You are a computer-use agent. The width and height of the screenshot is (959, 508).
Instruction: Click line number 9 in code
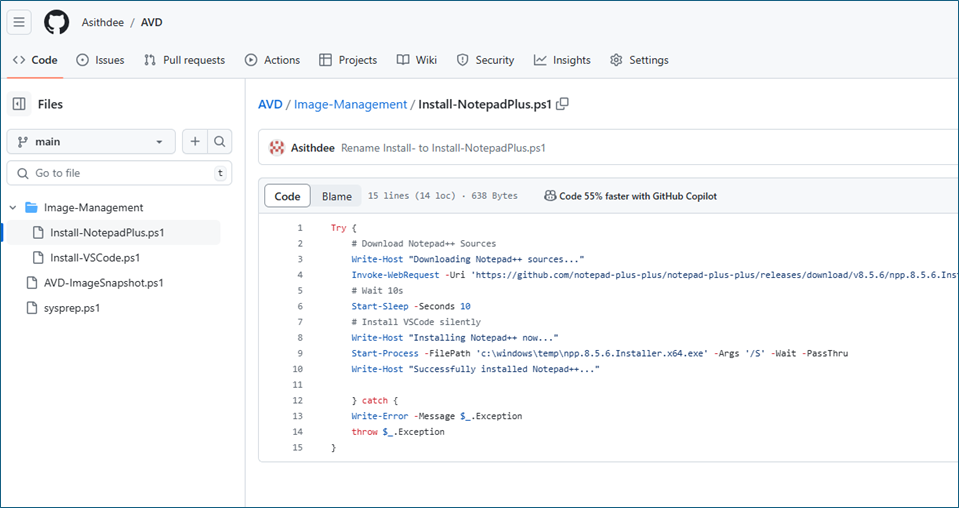[300, 353]
